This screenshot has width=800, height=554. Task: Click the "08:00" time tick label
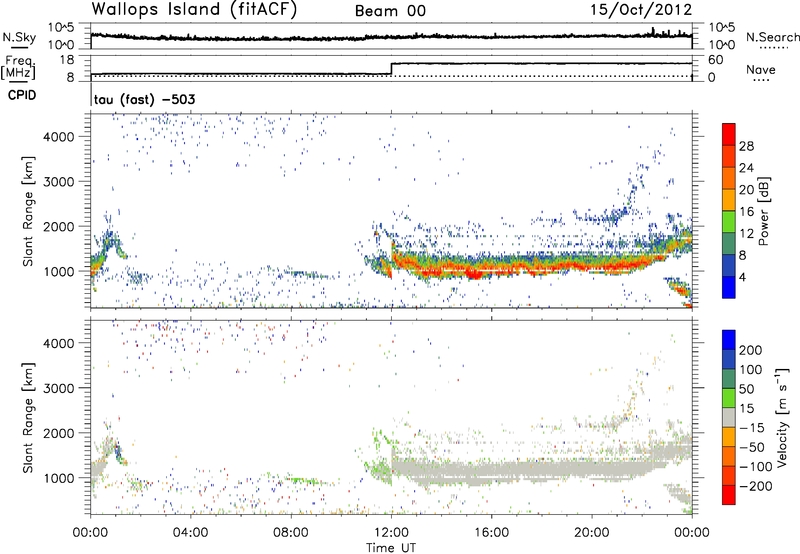[291, 533]
